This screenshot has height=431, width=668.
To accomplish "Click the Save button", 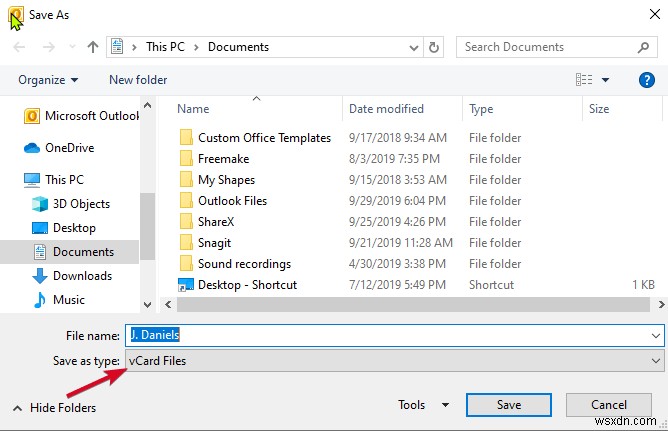I will (508, 405).
